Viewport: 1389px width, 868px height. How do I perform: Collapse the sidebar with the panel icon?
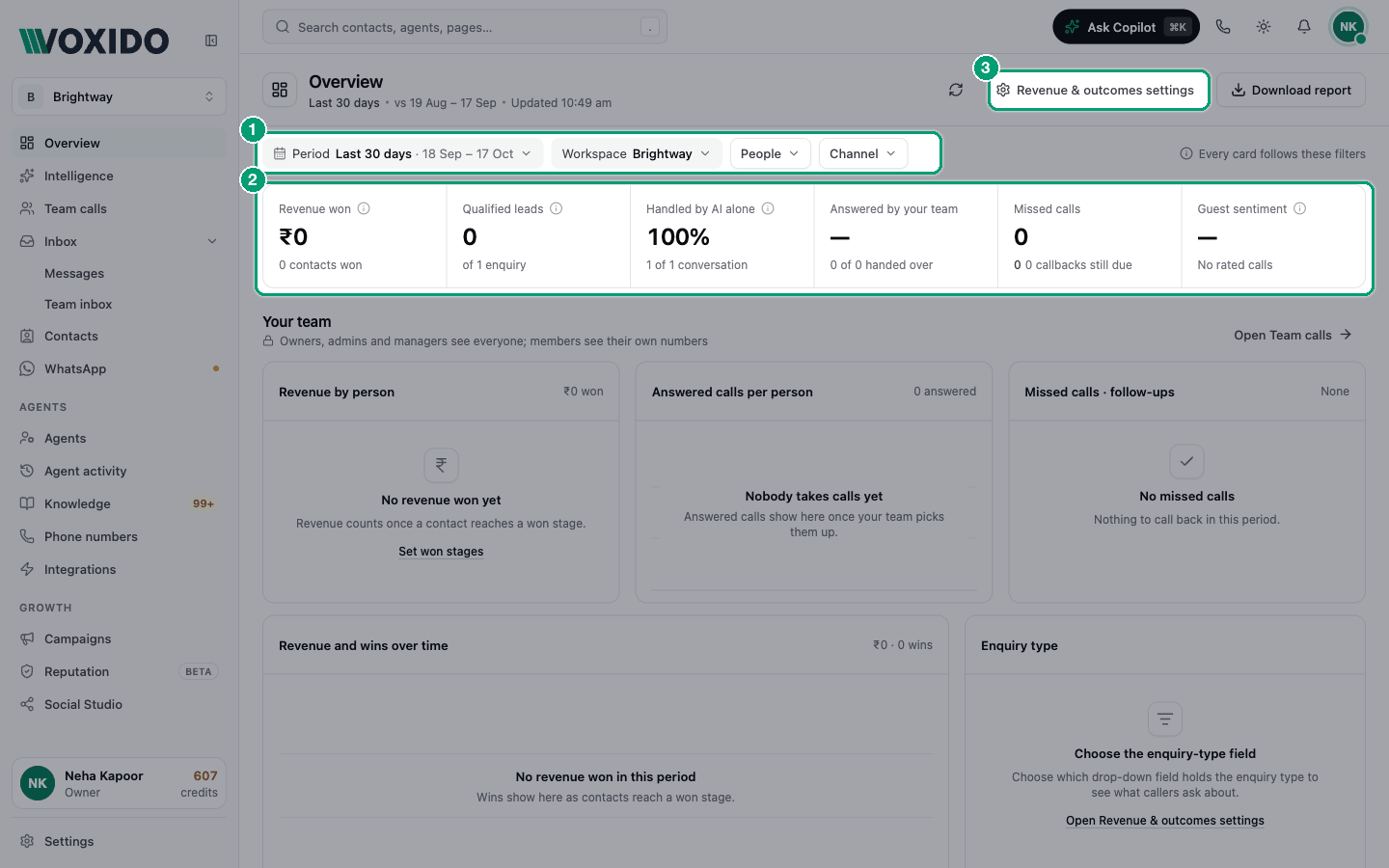tap(211, 41)
